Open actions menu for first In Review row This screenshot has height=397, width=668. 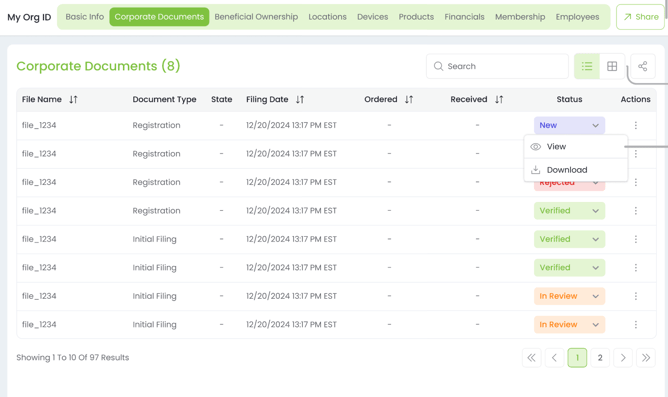(636, 296)
